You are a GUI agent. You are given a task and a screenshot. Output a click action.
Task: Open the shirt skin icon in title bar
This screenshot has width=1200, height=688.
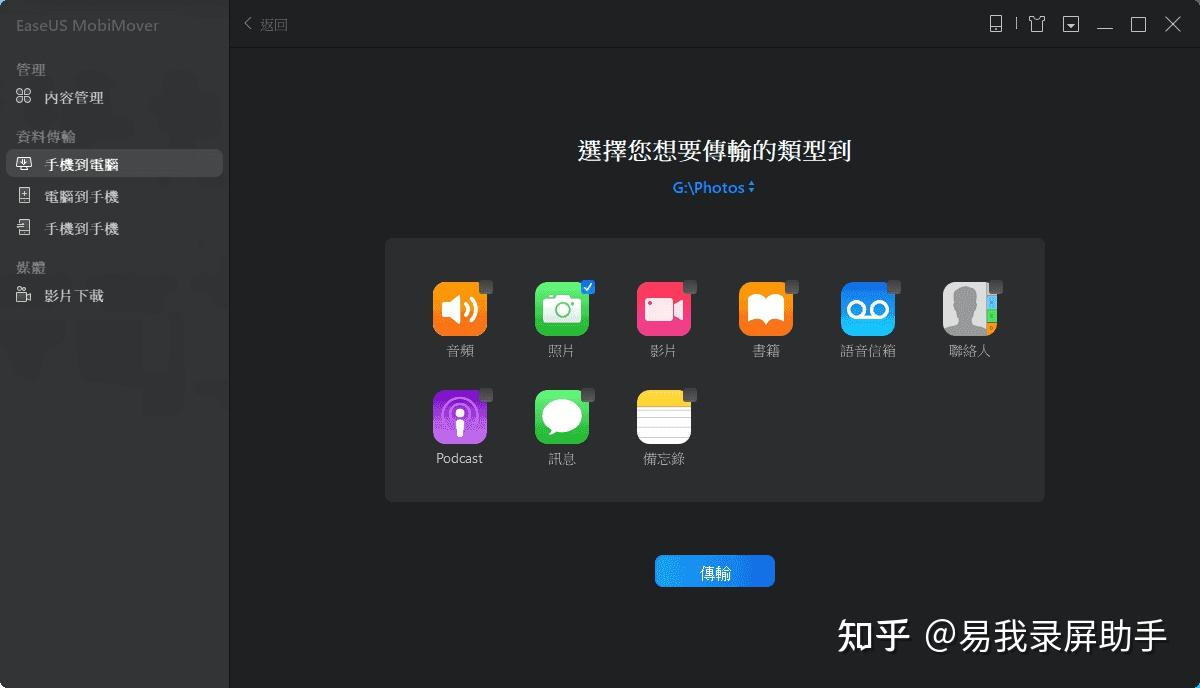pyautogui.click(x=1037, y=24)
